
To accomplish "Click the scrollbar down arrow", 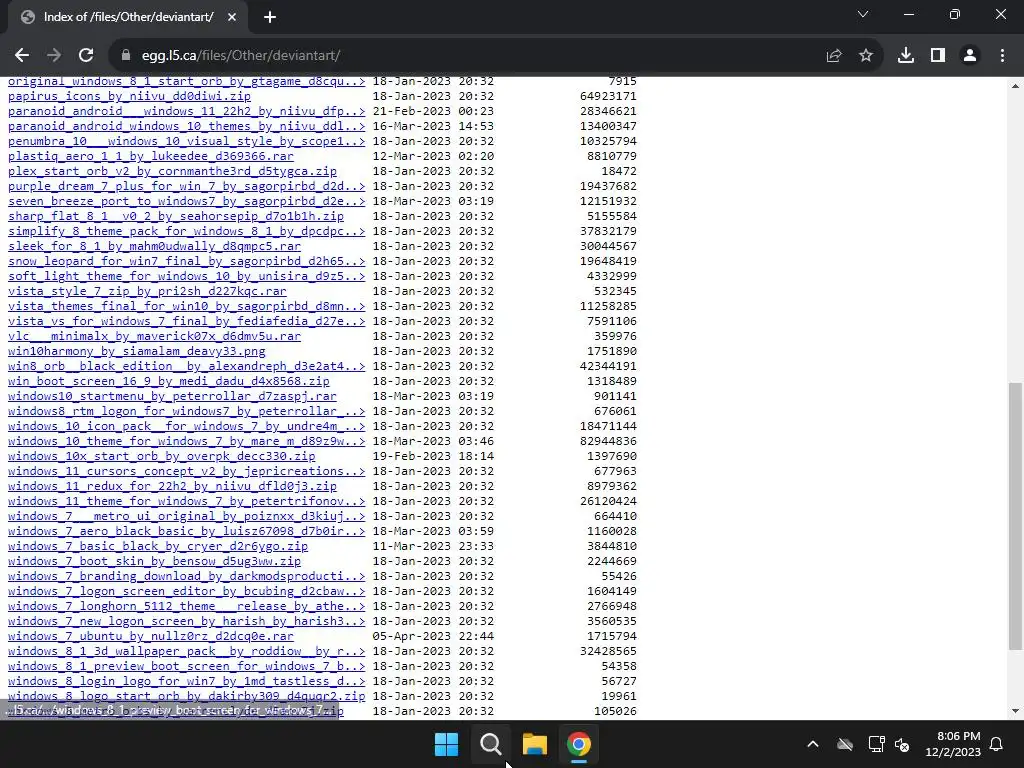I will pos(1015,711).
